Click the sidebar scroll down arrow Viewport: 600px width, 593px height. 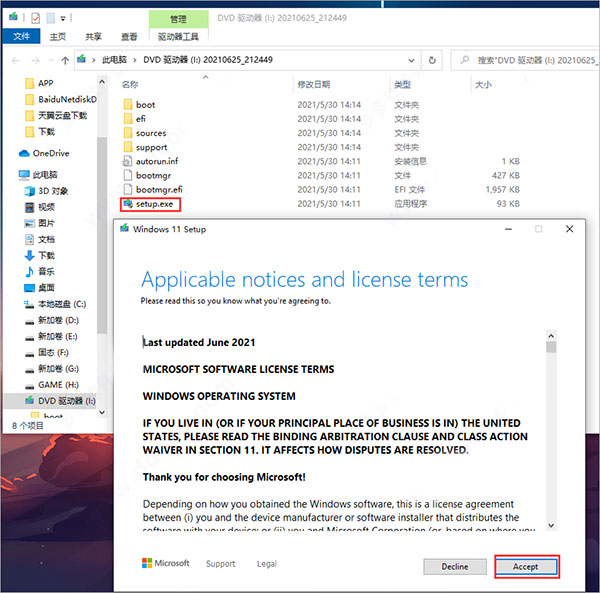(102, 412)
